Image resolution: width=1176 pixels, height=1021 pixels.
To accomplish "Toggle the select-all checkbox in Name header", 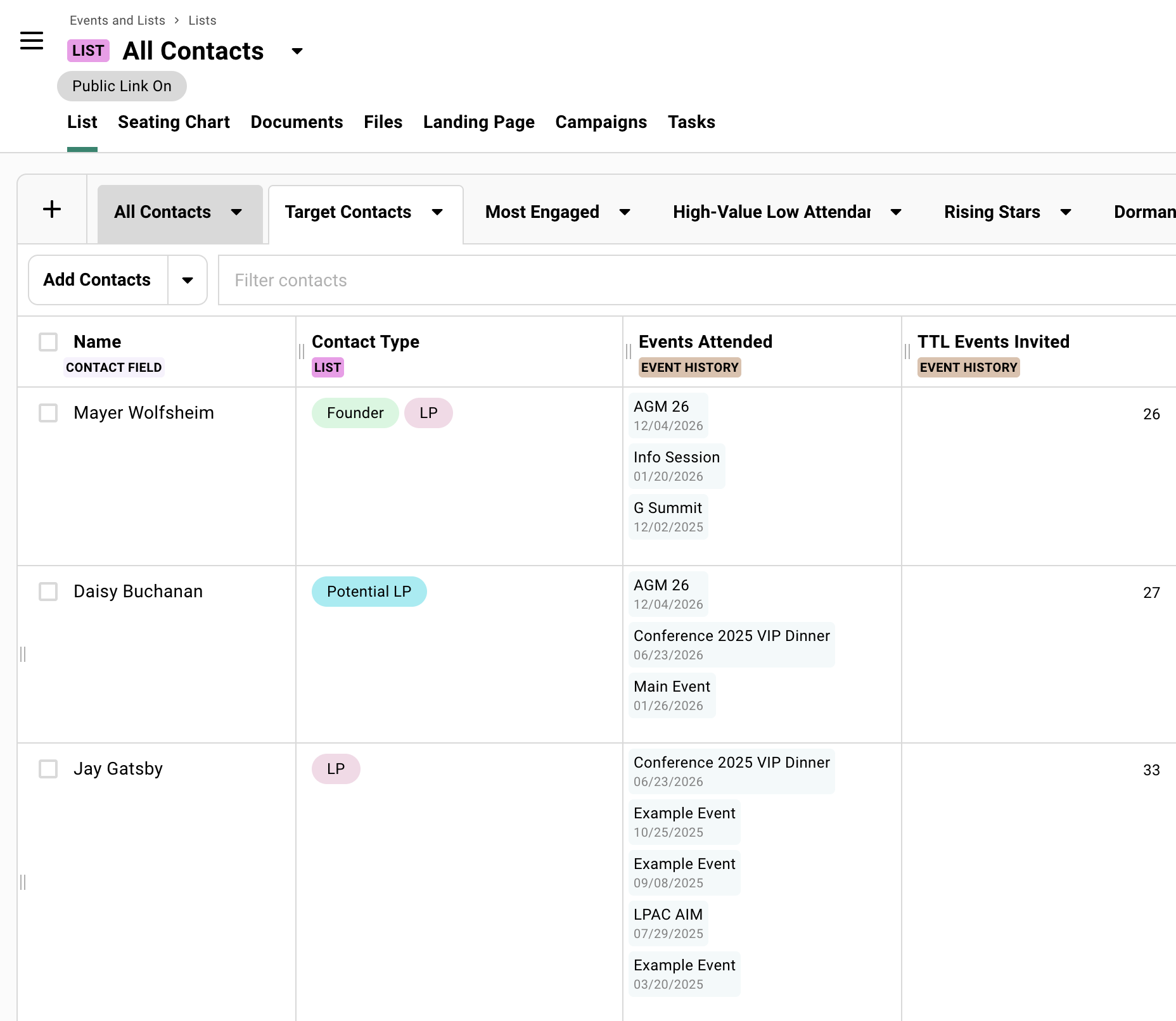I will point(48,341).
